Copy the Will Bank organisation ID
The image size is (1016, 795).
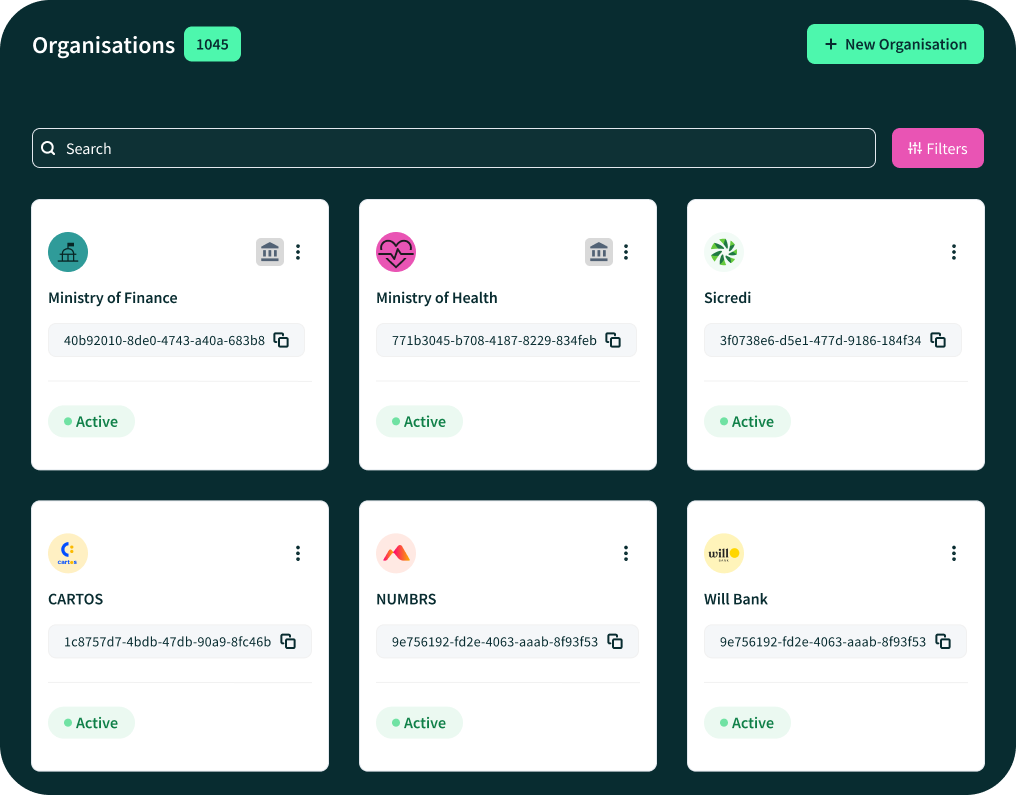click(x=943, y=641)
